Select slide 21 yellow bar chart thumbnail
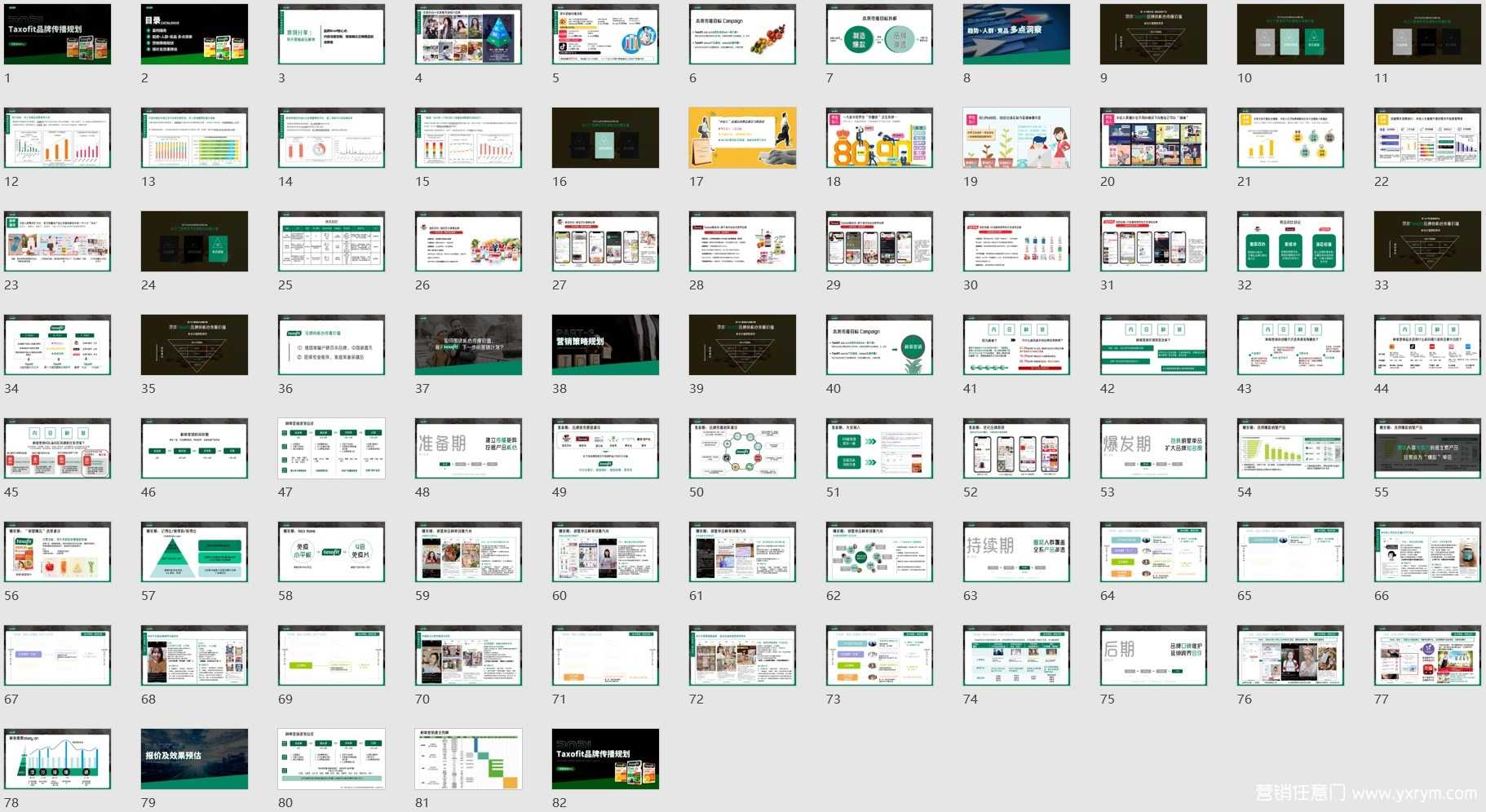1486x812 pixels. (1290, 138)
